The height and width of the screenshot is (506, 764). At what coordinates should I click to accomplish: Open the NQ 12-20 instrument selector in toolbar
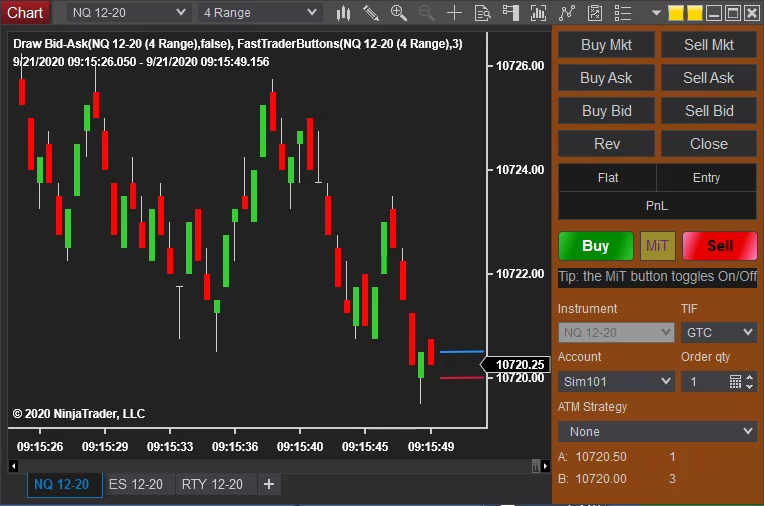[x=128, y=13]
